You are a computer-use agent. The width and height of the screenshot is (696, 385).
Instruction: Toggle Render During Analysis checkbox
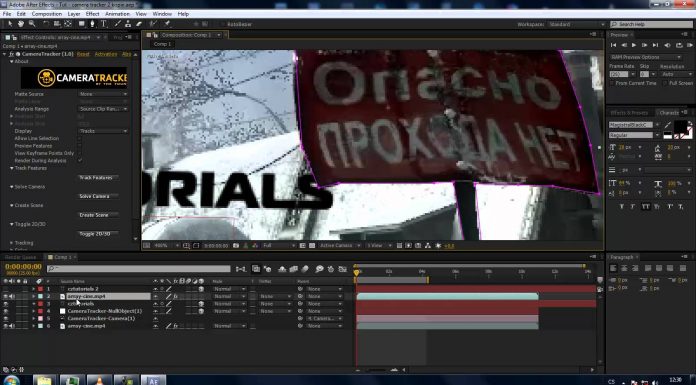click(80, 160)
